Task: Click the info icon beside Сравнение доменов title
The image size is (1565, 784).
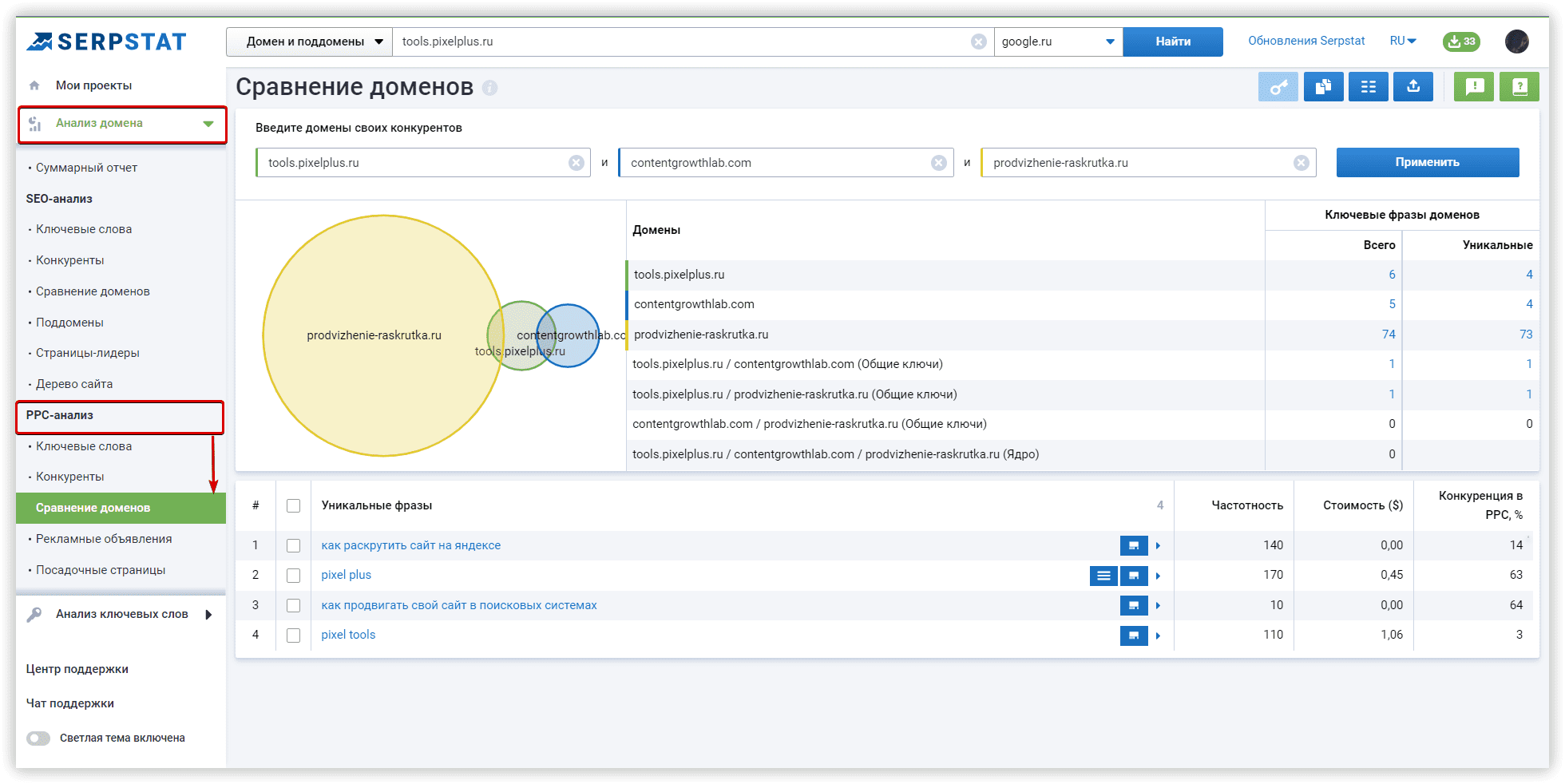Action: pyautogui.click(x=489, y=88)
